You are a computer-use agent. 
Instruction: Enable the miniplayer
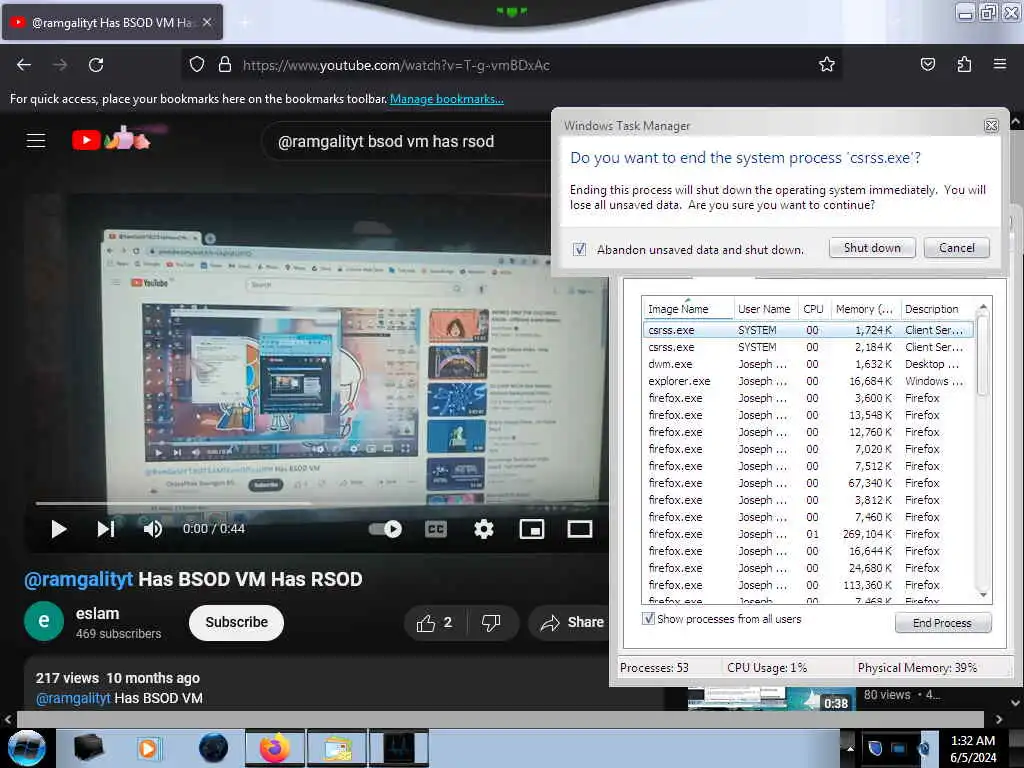point(532,529)
